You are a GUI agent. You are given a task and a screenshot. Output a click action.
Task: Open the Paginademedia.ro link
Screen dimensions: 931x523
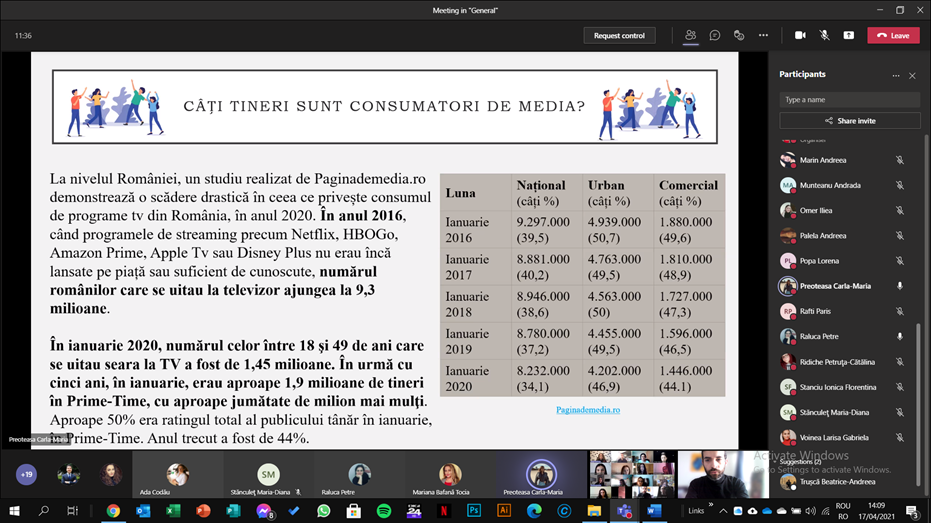pyautogui.click(x=588, y=409)
